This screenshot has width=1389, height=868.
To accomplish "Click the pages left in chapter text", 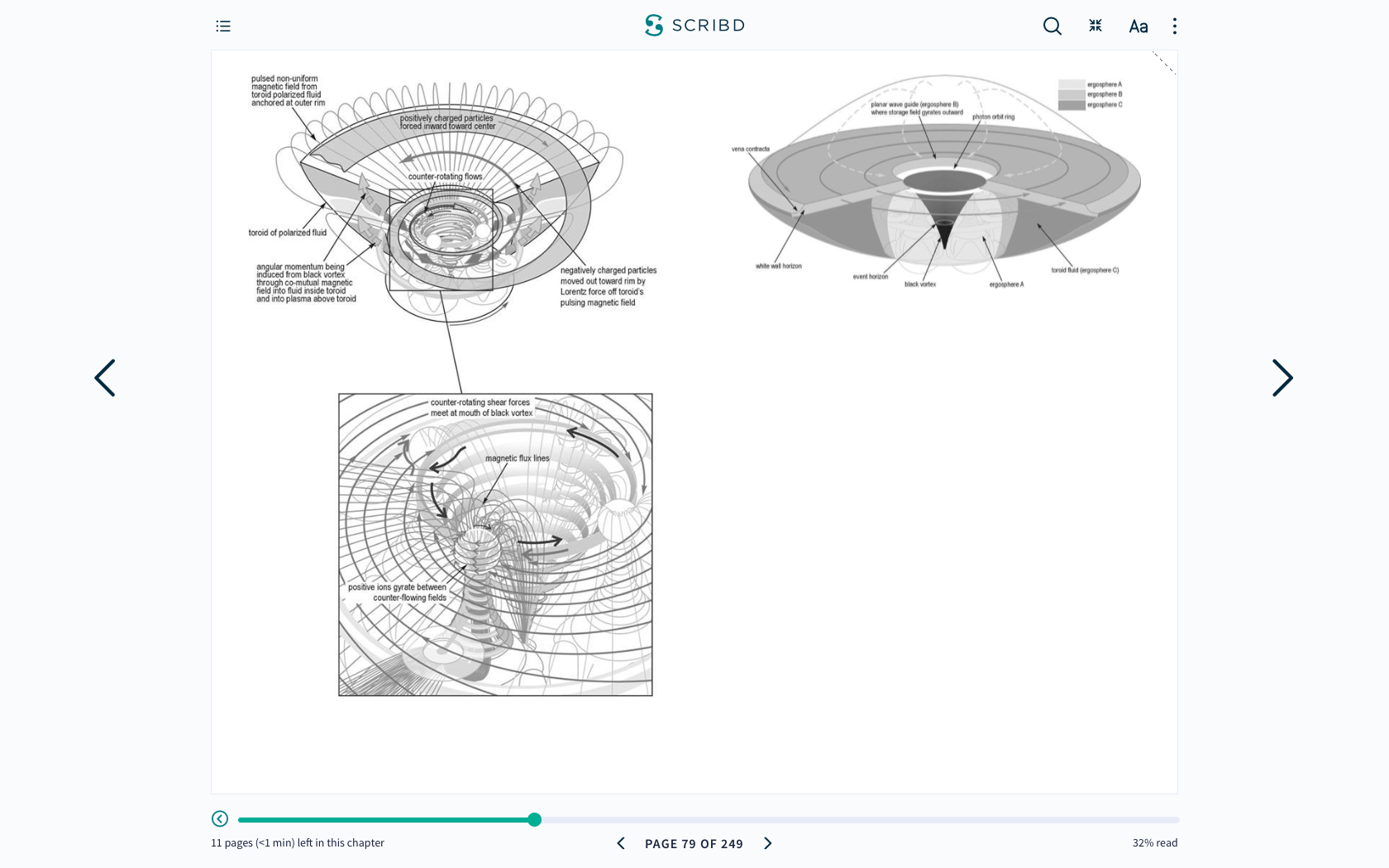I will [298, 843].
